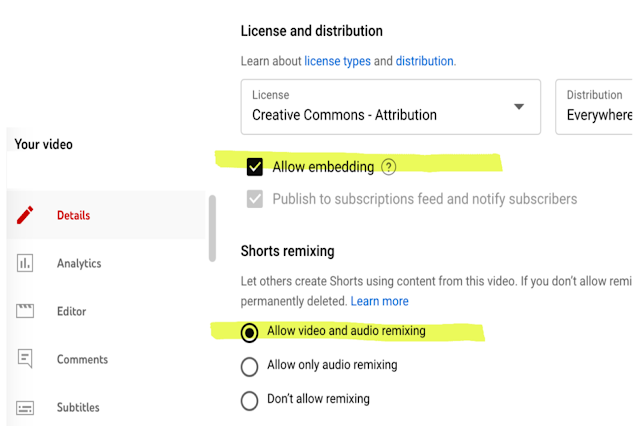
Task: Follow the distribution link
Action: tap(424, 61)
